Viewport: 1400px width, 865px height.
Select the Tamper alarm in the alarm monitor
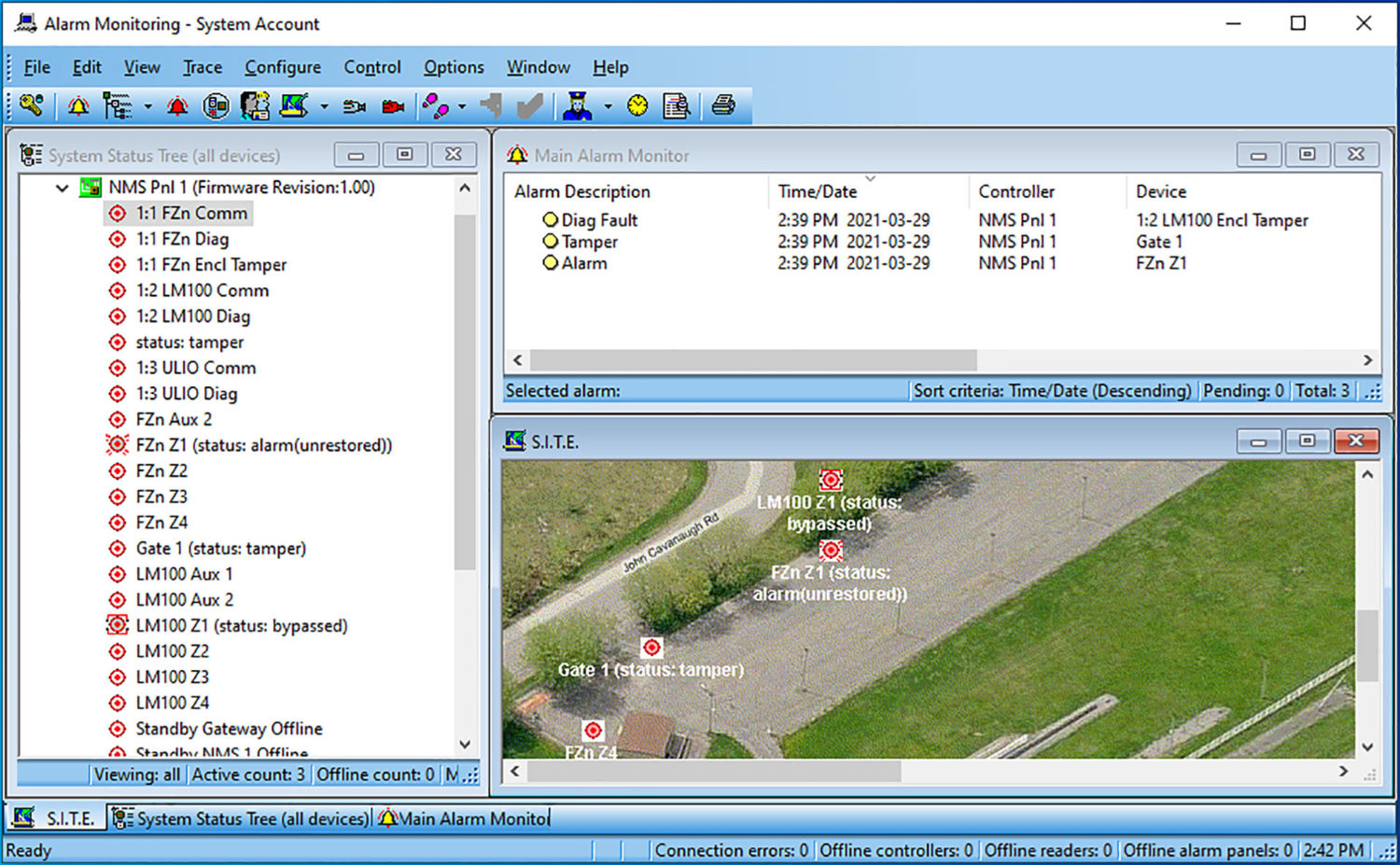pyautogui.click(x=588, y=241)
